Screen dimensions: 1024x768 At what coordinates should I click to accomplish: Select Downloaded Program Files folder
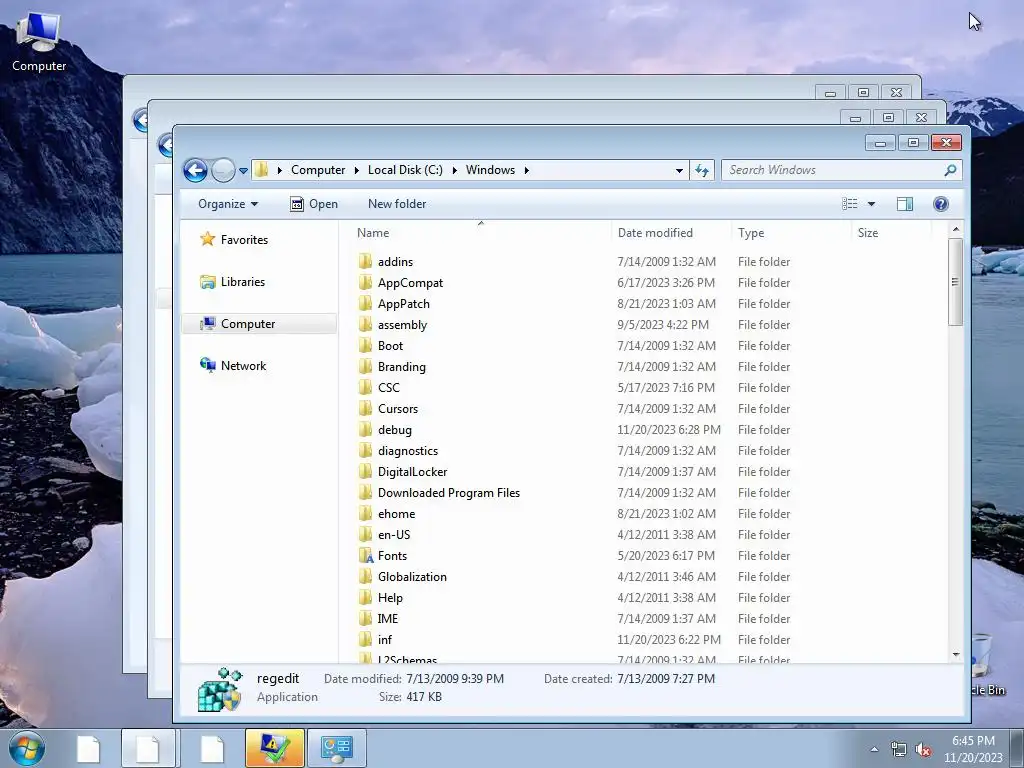coord(449,492)
